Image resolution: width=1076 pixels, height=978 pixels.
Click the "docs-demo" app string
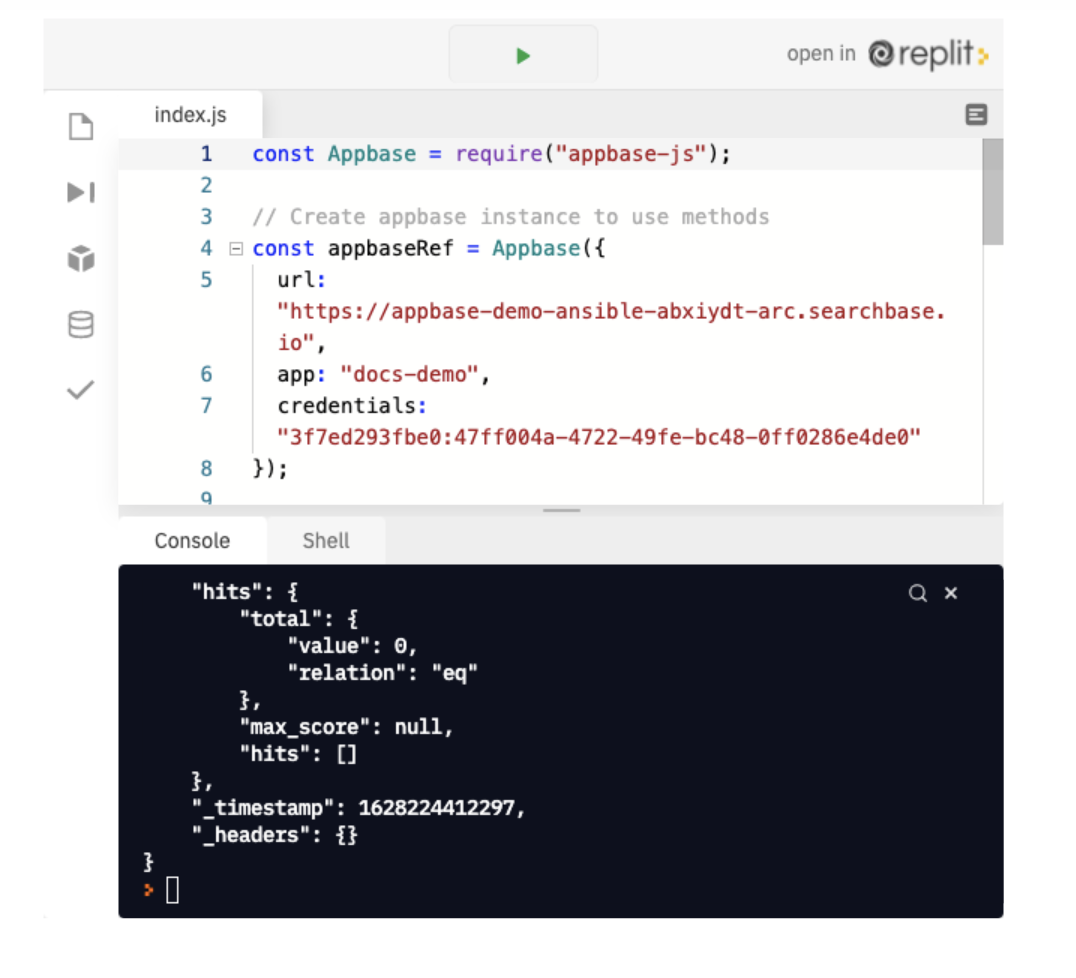tap(409, 374)
